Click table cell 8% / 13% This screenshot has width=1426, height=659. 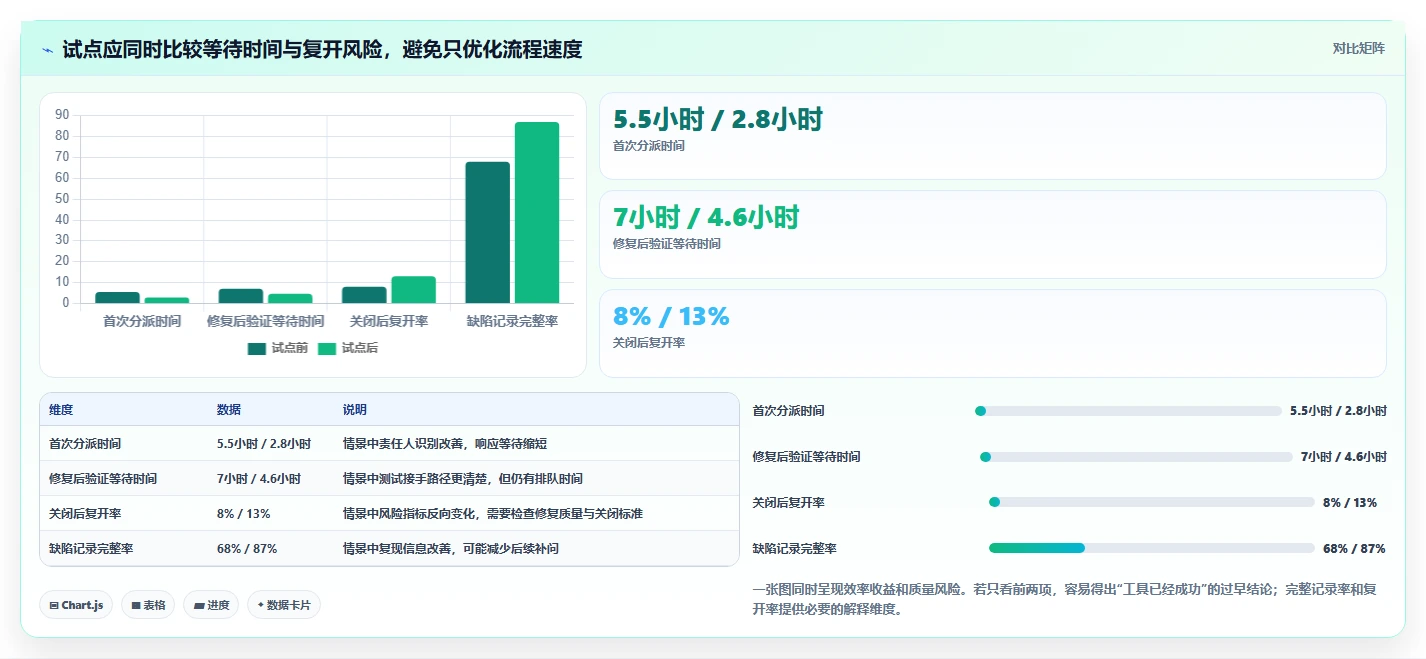pyautogui.click(x=243, y=514)
